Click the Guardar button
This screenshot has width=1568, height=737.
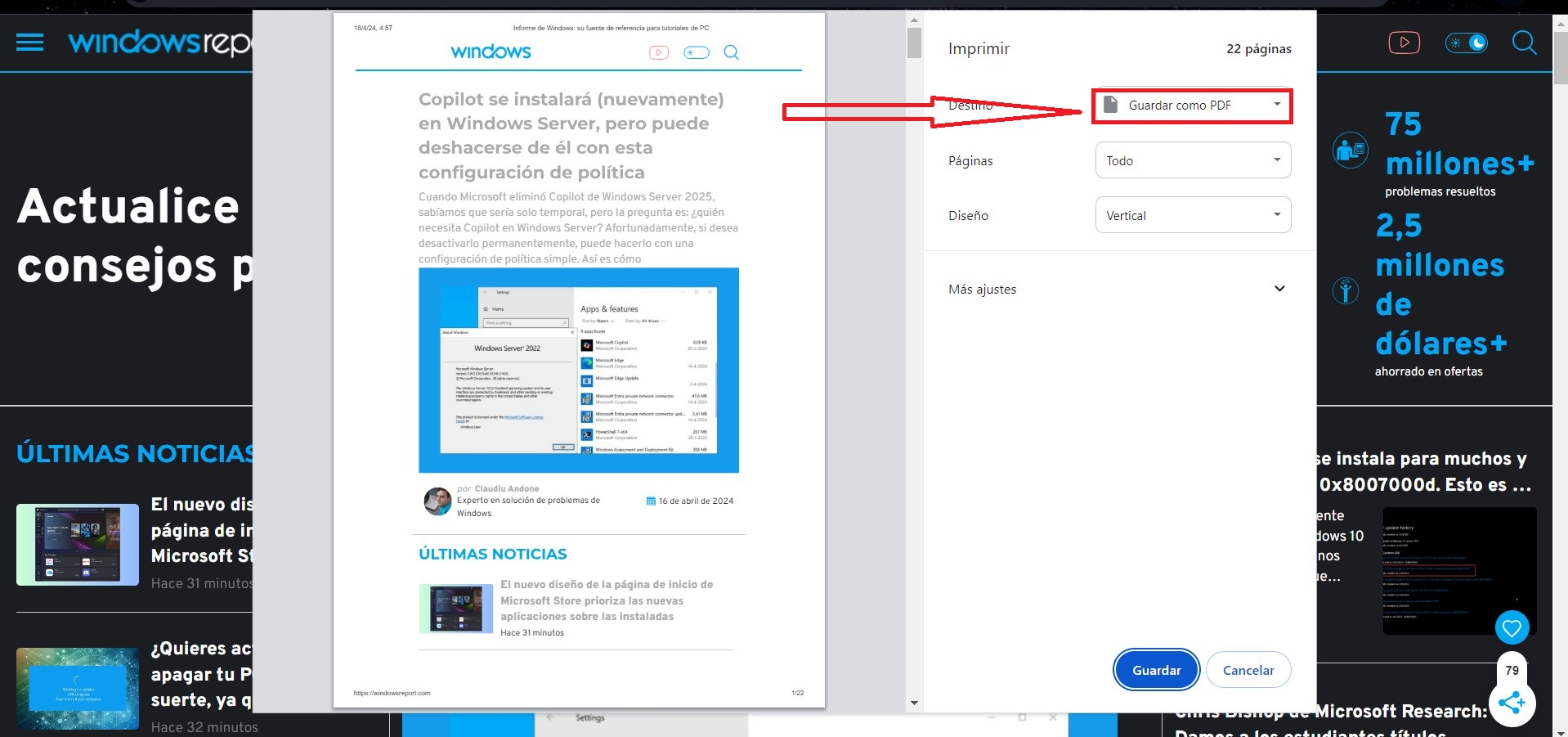coord(1156,670)
